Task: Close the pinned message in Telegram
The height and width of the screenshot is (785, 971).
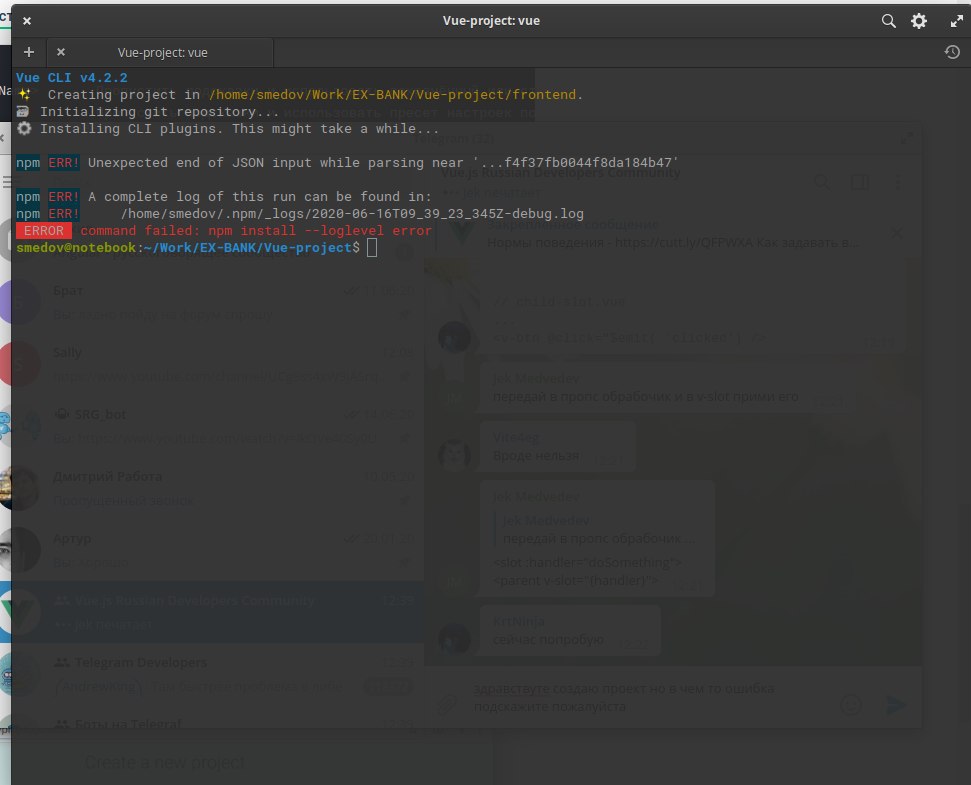Action: click(896, 233)
